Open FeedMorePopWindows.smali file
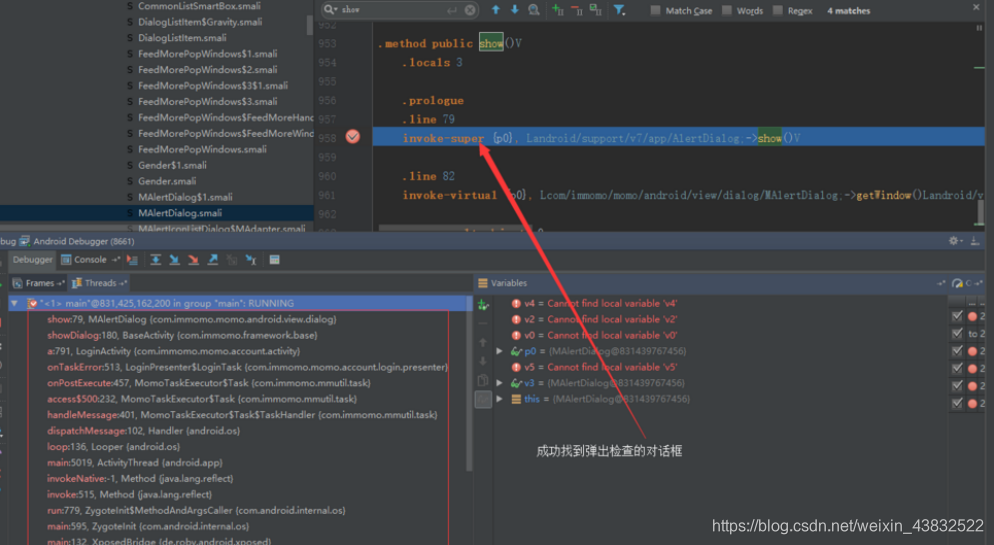This screenshot has height=545, width=994. tap(202, 150)
